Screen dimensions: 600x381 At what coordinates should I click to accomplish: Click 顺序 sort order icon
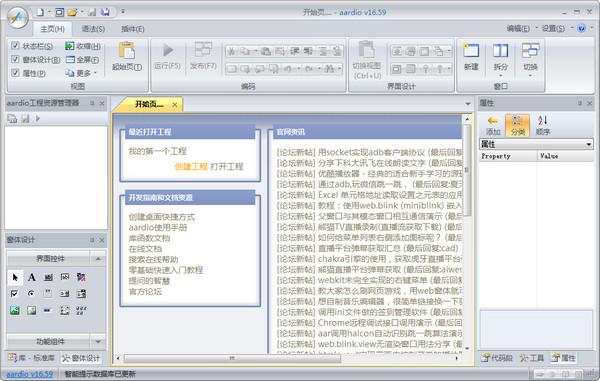point(543,125)
